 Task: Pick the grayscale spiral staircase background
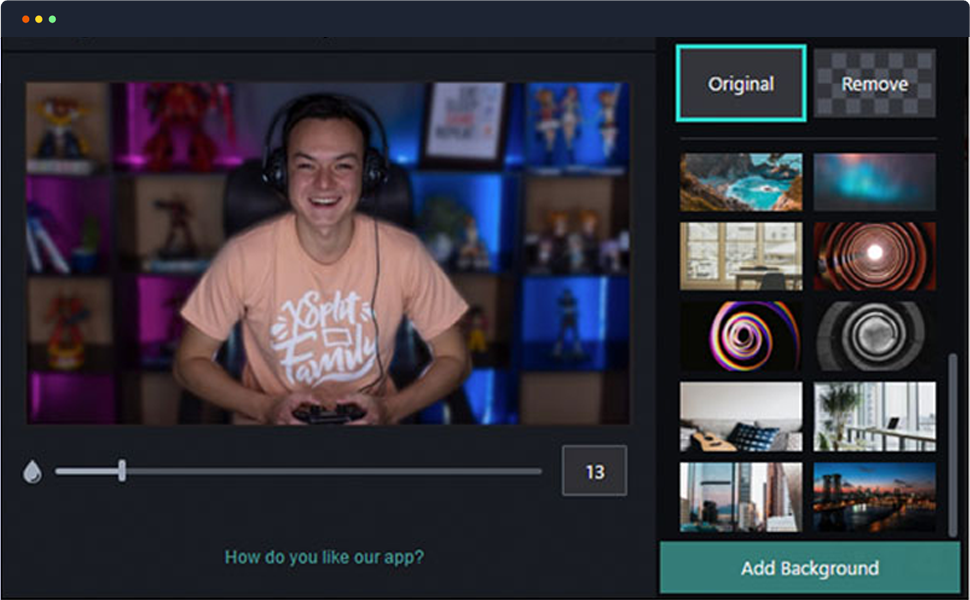874,336
